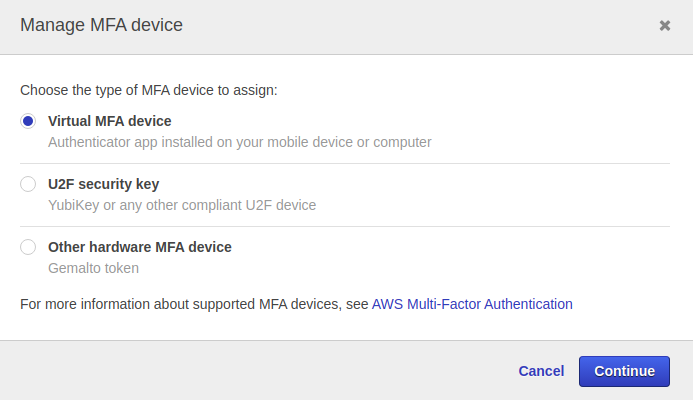
Task: Click the "Choose the type of MFA device" prompt
Action: pyautogui.click(x=148, y=90)
